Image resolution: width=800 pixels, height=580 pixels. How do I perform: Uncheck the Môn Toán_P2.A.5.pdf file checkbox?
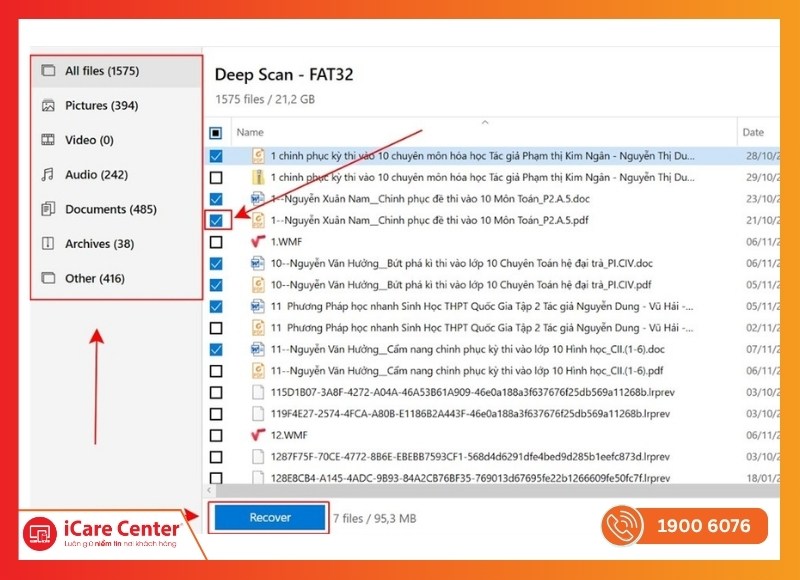pyautogui.click(x=216, y=220)
